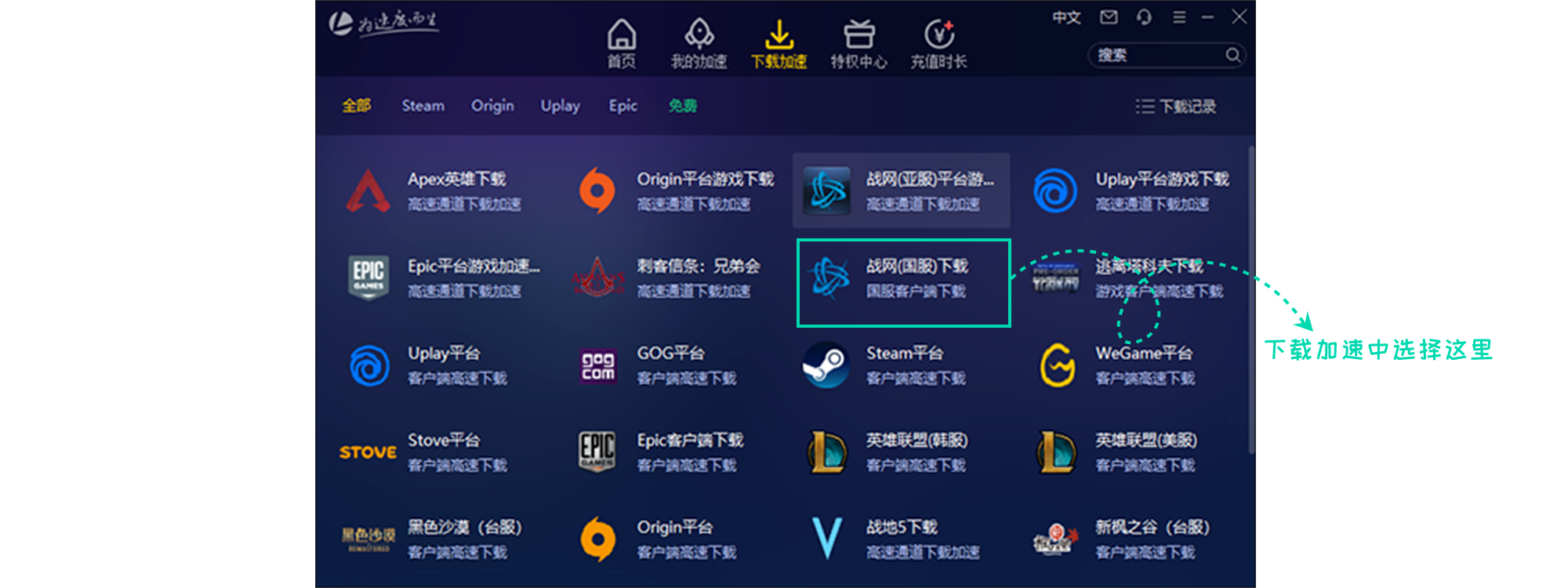Click the Origin平台游戏下载 icon
The image size is (1568, 588).
coord(597,191)
